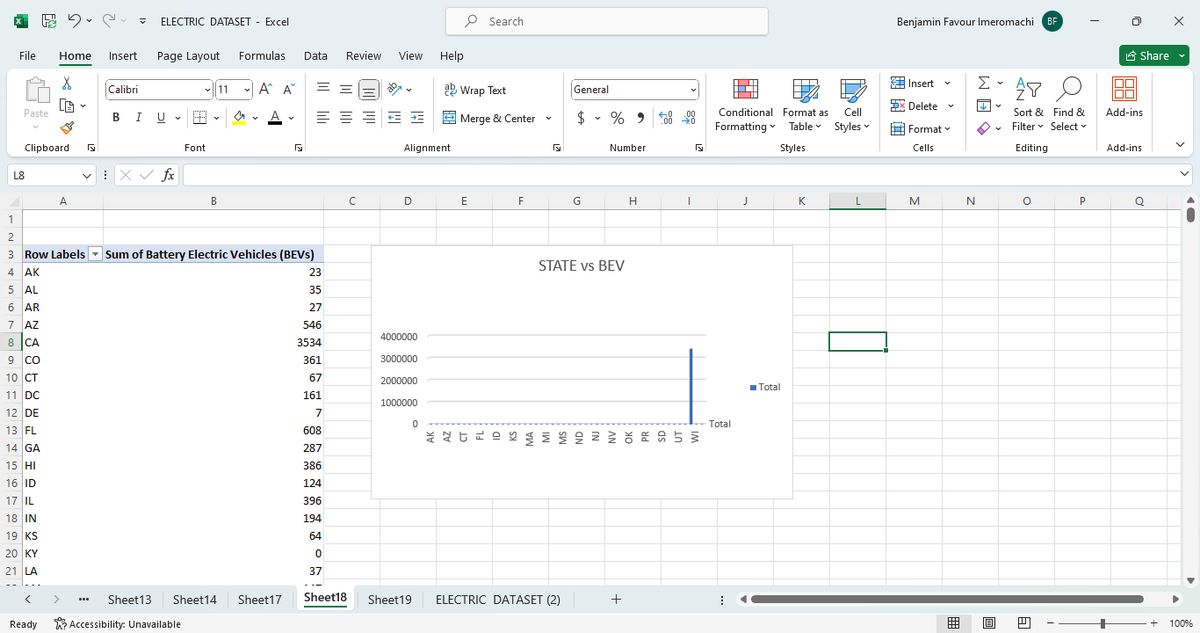
Task: Increase the indent
Action: 418,118
